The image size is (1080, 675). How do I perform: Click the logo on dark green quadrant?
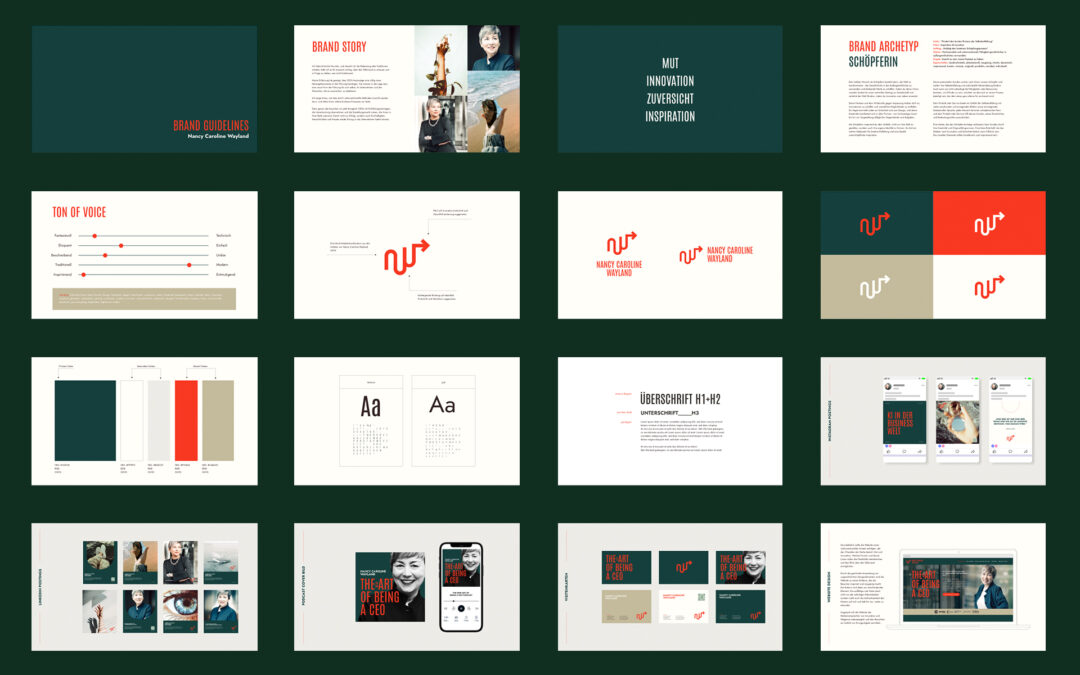tap(875, 223)
